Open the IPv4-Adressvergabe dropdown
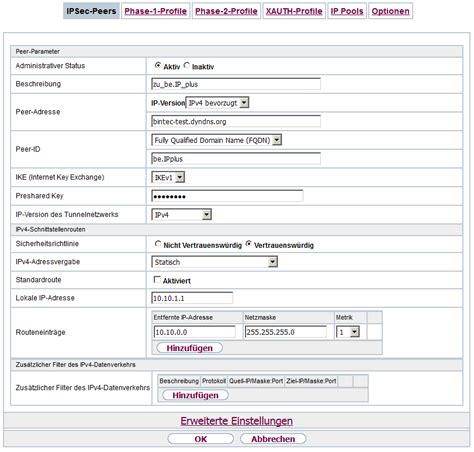The height and width of the screenshot is (452, 474). (x=215, y=262)
